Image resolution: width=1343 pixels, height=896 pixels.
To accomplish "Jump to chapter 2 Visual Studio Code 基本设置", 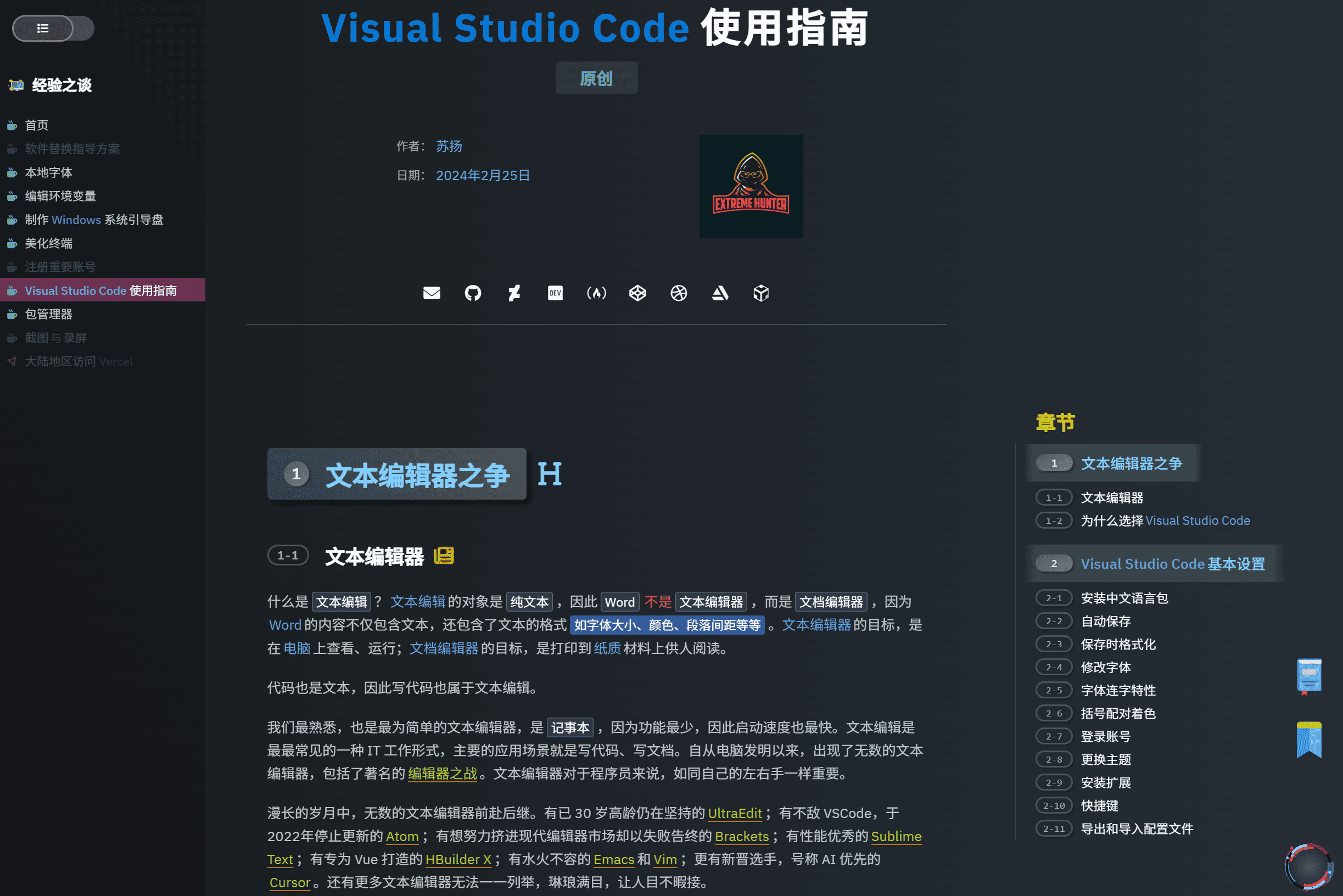I will [x=1155, y=563].
